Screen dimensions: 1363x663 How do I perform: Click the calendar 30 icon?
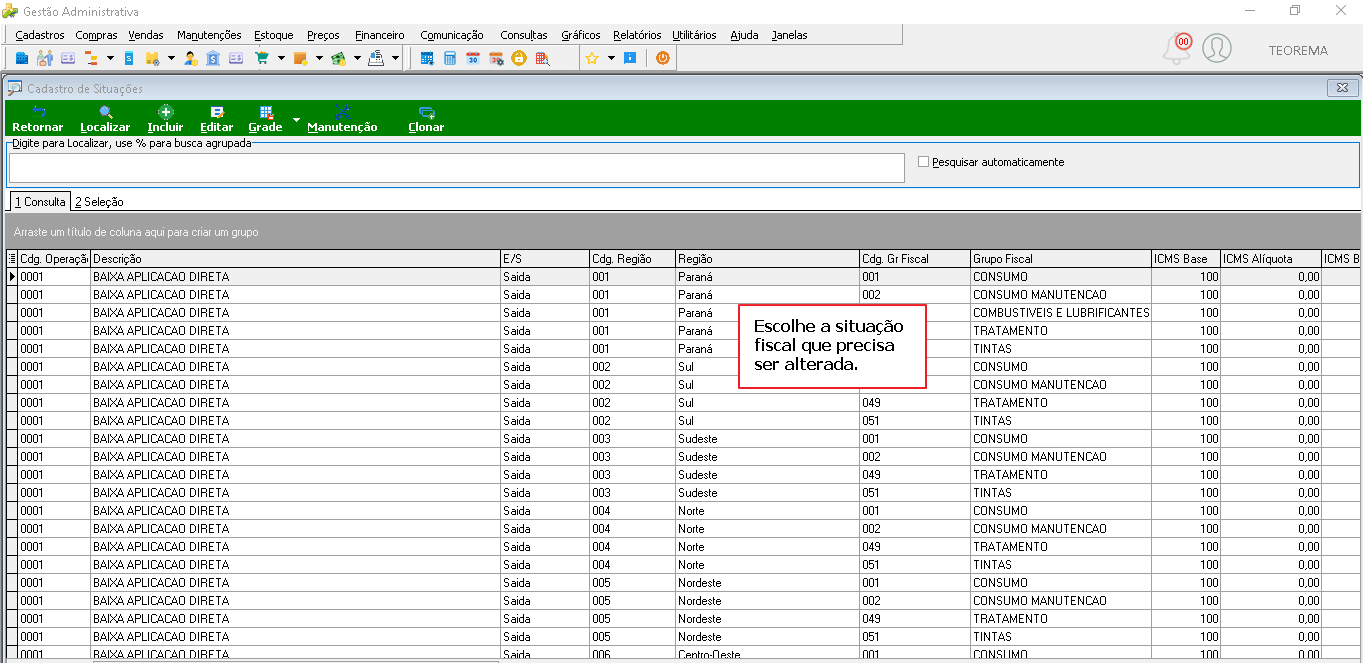point(473,58)
